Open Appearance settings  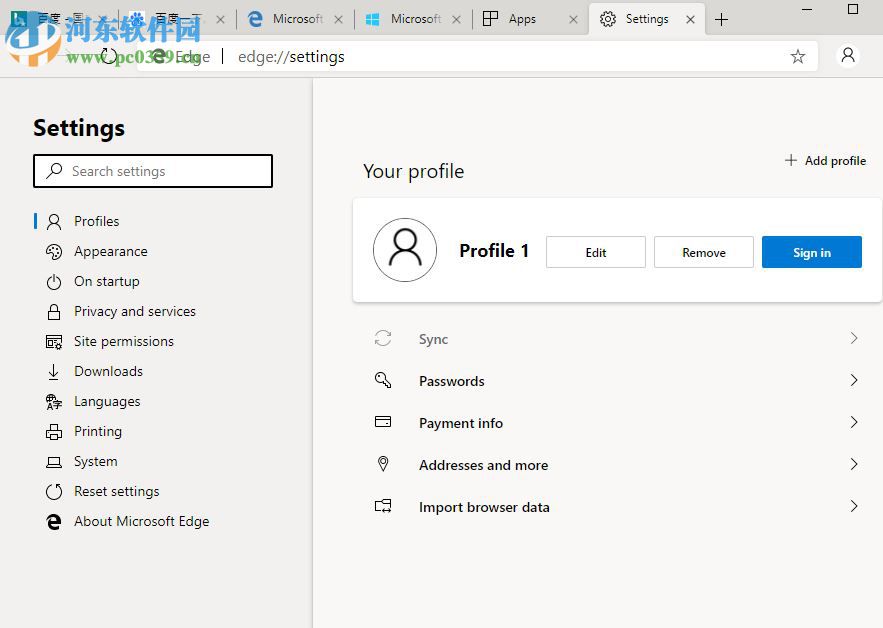coord(111,251)
